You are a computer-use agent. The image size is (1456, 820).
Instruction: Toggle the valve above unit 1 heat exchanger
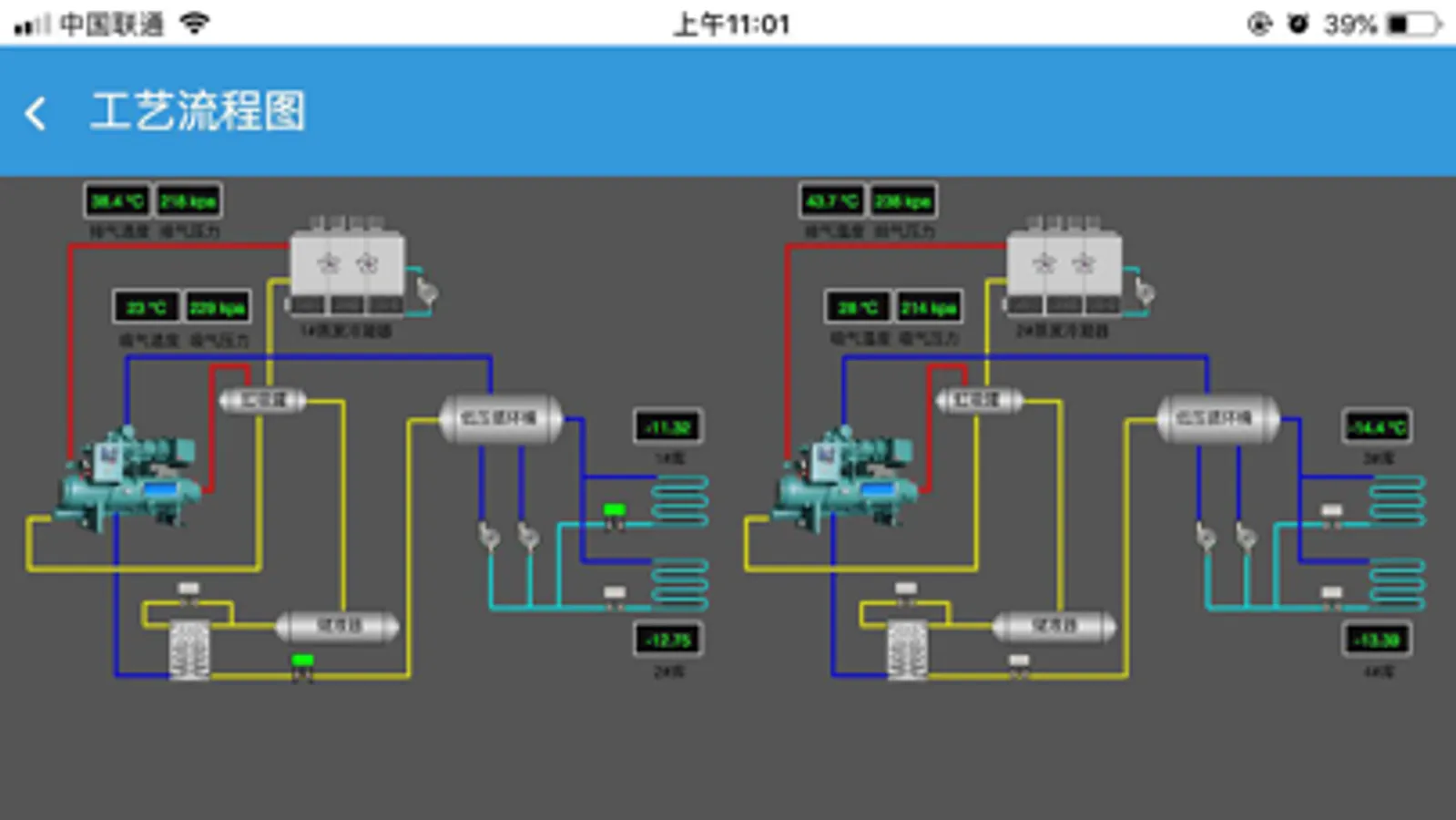tap(188, 594)
